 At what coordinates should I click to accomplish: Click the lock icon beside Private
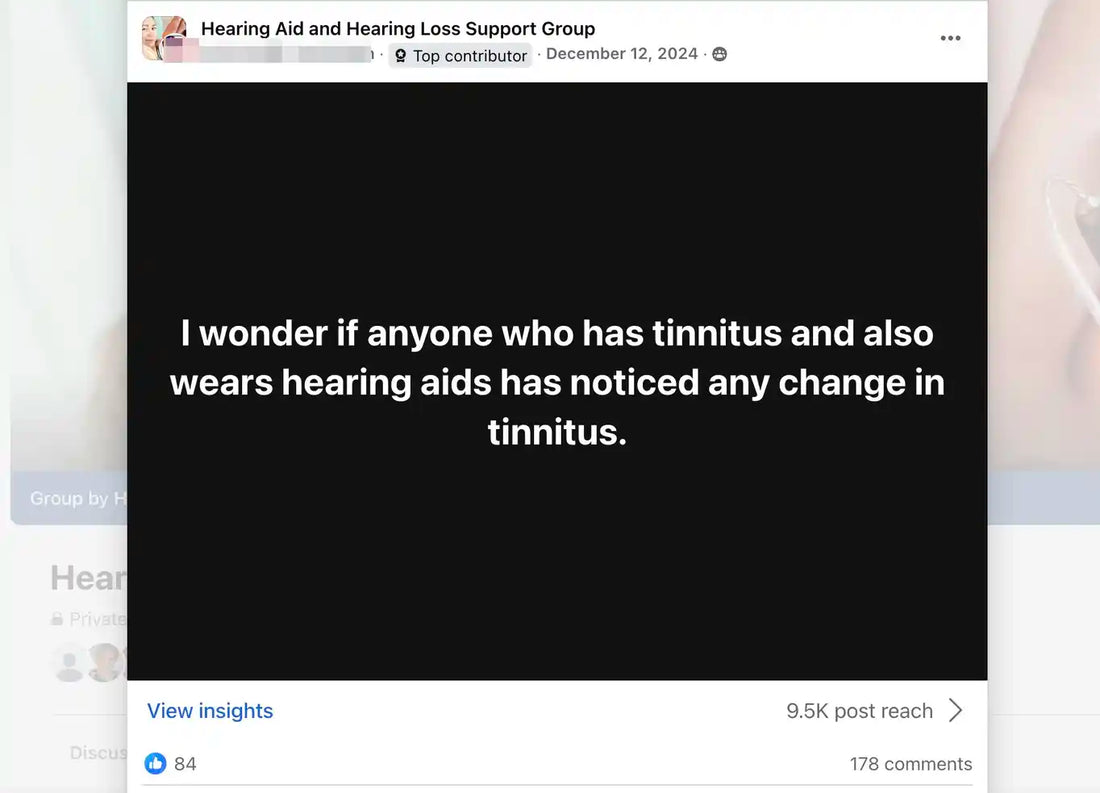pyautogui.click(x=58, y=620)
